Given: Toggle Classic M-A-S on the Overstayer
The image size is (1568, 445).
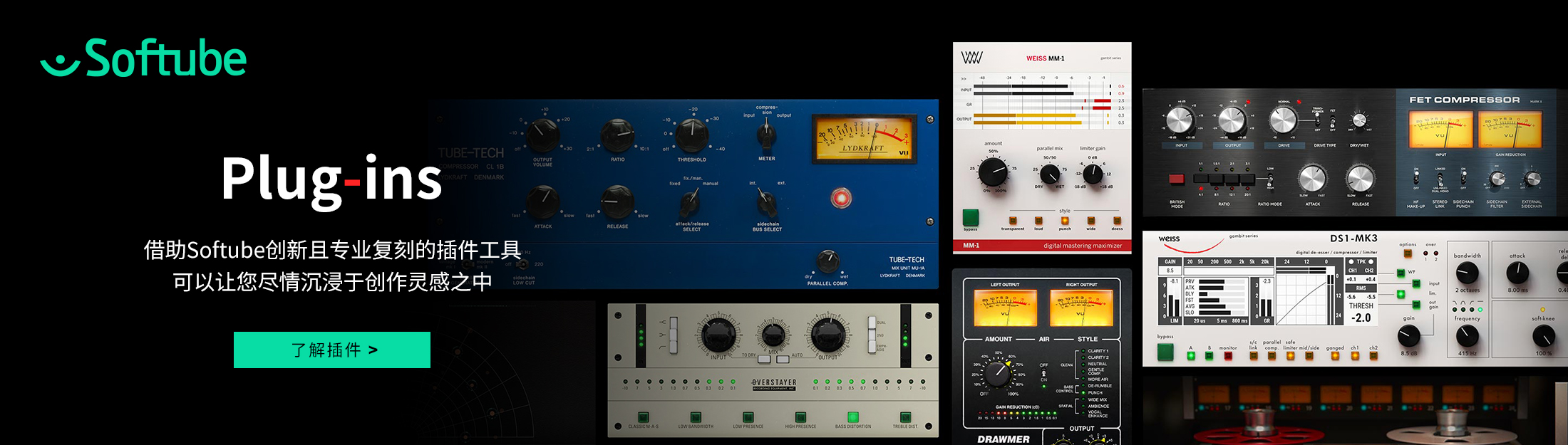Looking at the screenshot, I should click(x=643, y=417).
